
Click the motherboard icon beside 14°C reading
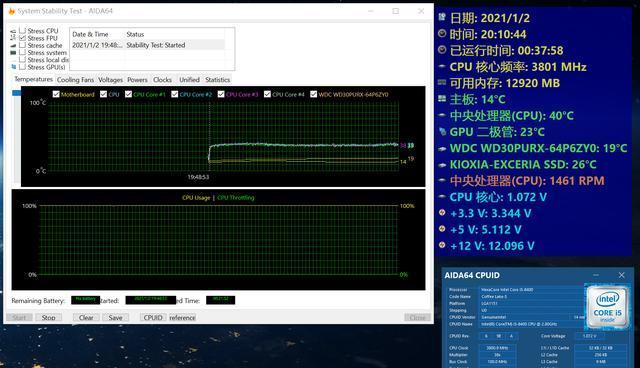coord(442,99)
